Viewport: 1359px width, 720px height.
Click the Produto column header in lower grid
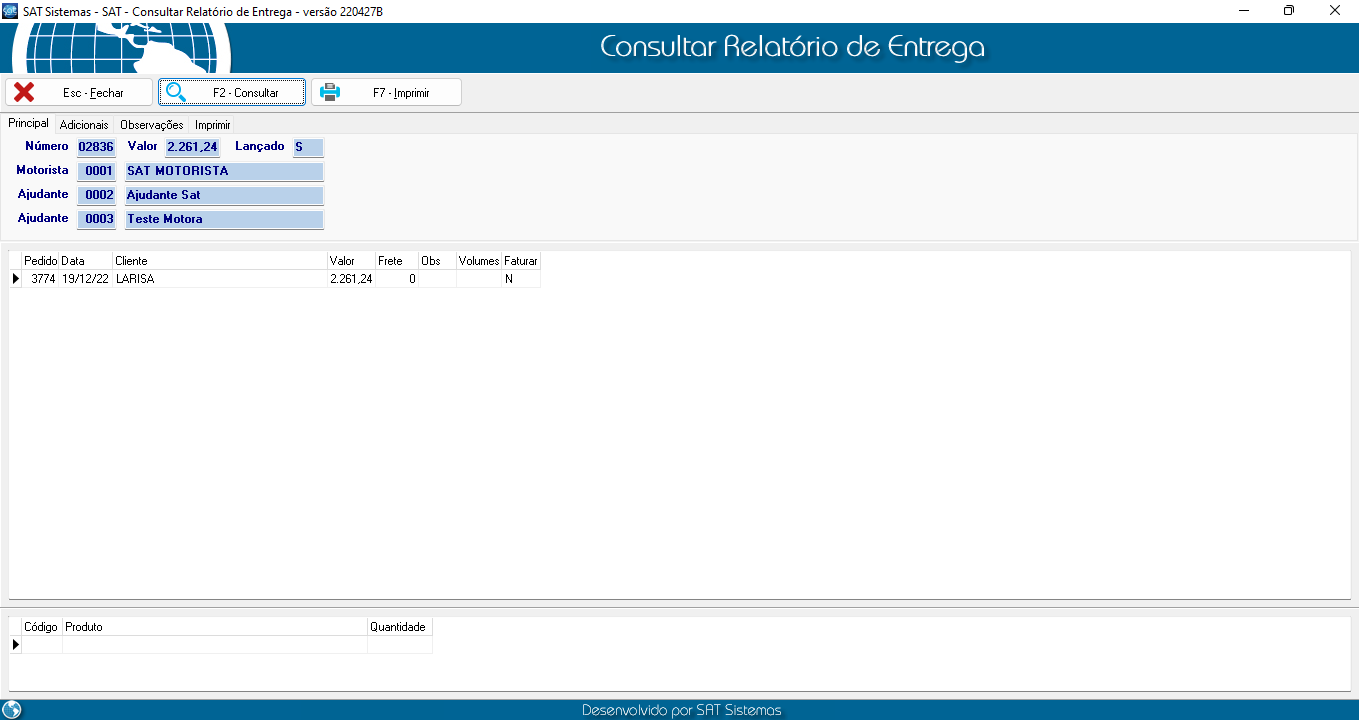pyautogui.click(x=214, y=627)
